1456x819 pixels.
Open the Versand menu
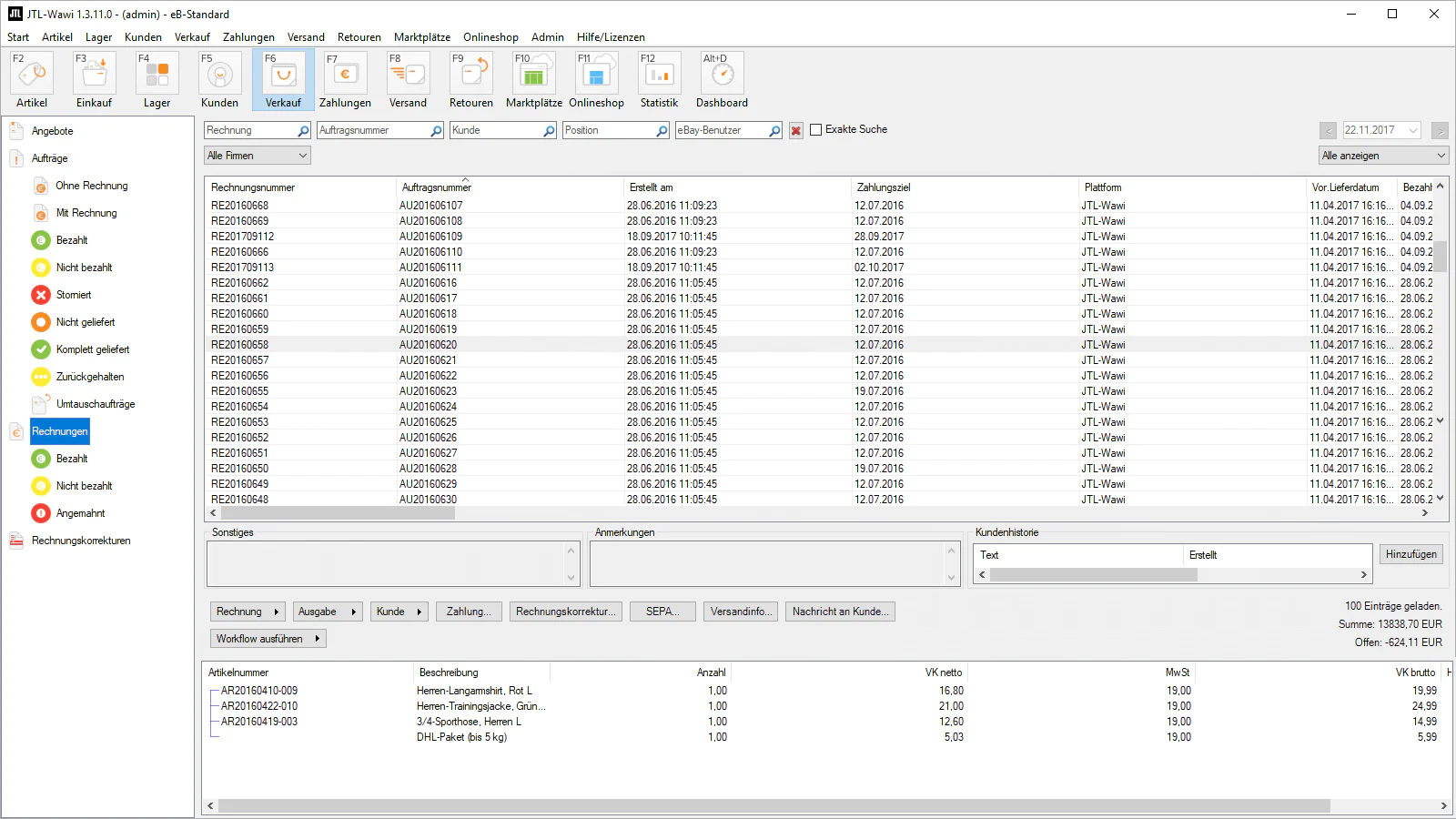[306, 37]
